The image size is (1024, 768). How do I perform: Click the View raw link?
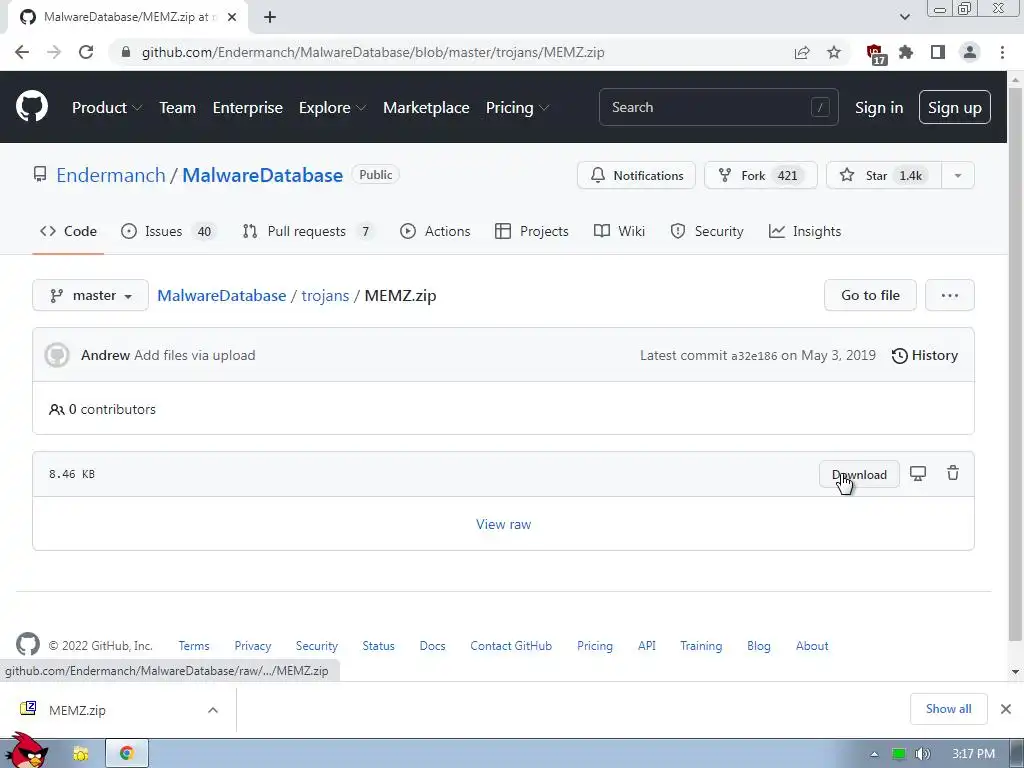(x=504, y=524)
